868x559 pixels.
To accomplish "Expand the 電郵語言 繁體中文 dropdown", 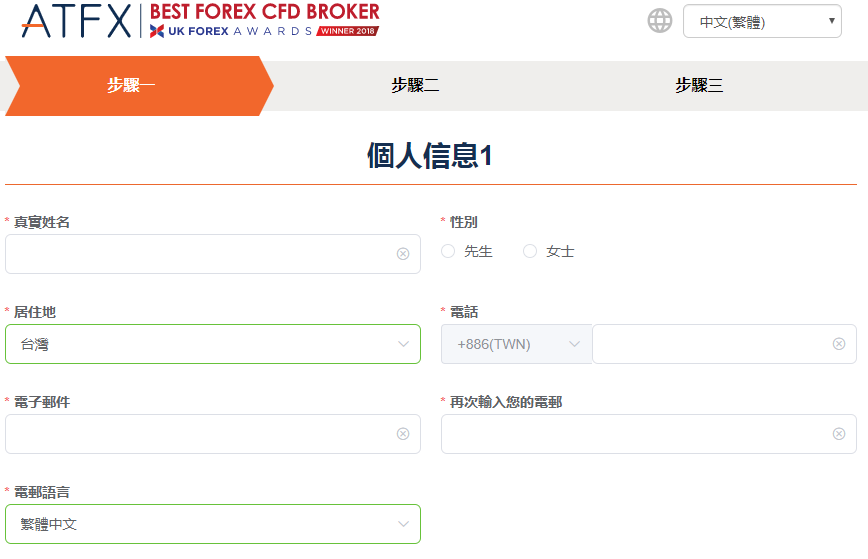I will point(212,524).
